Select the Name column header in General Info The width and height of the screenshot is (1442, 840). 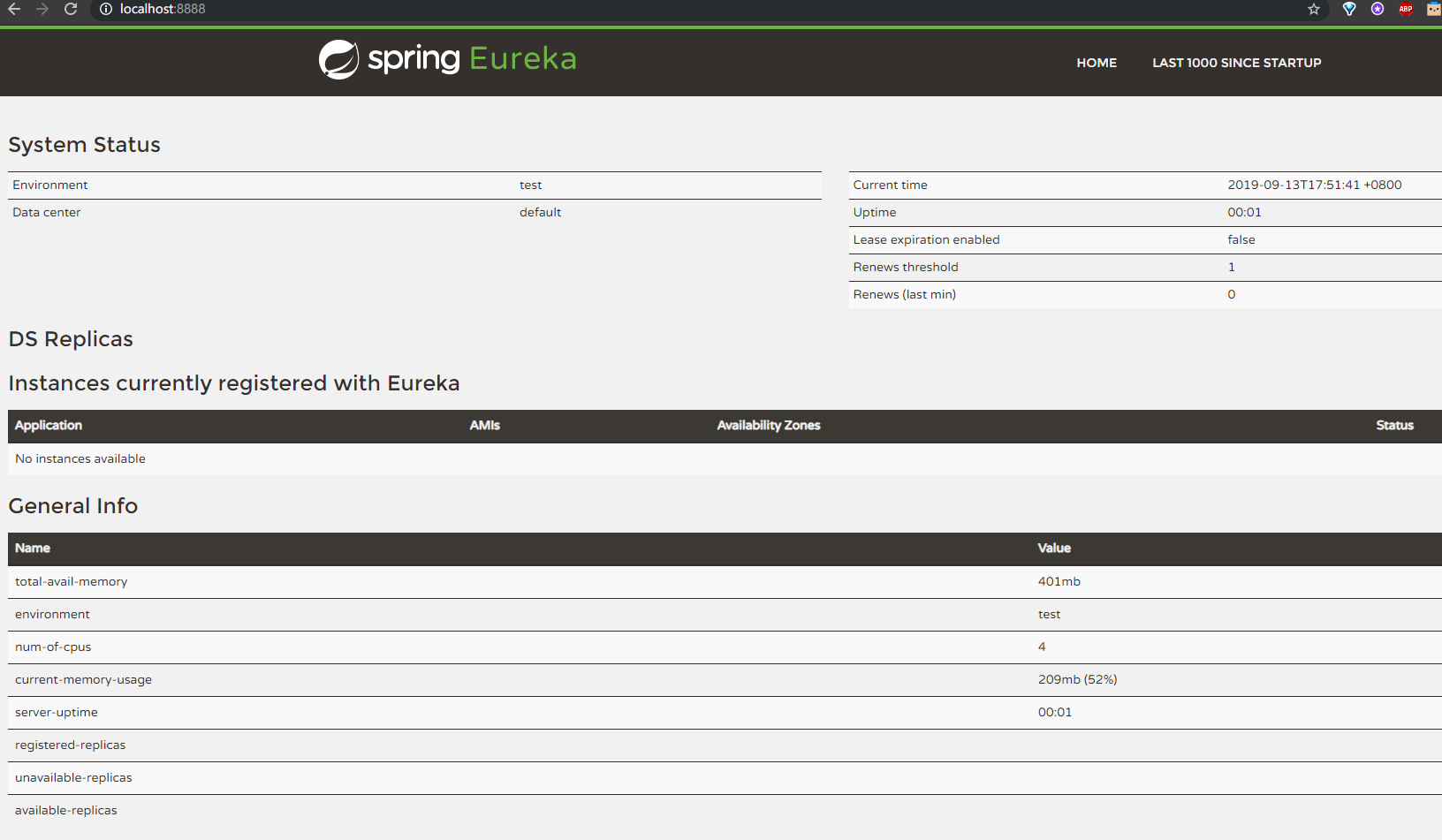point(33,549)
